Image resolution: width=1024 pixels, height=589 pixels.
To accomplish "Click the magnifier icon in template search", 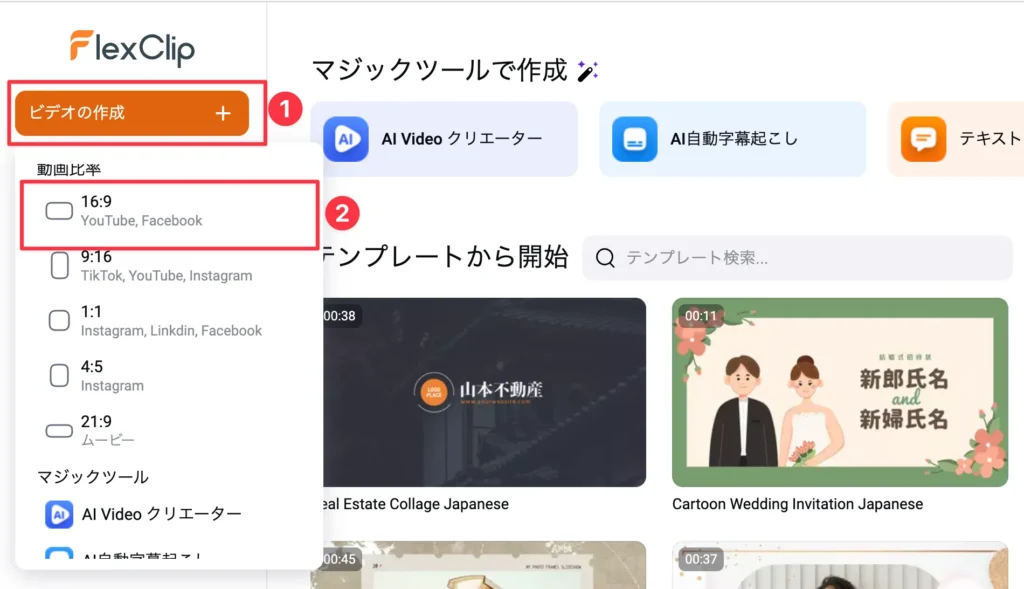I will 605,258.
